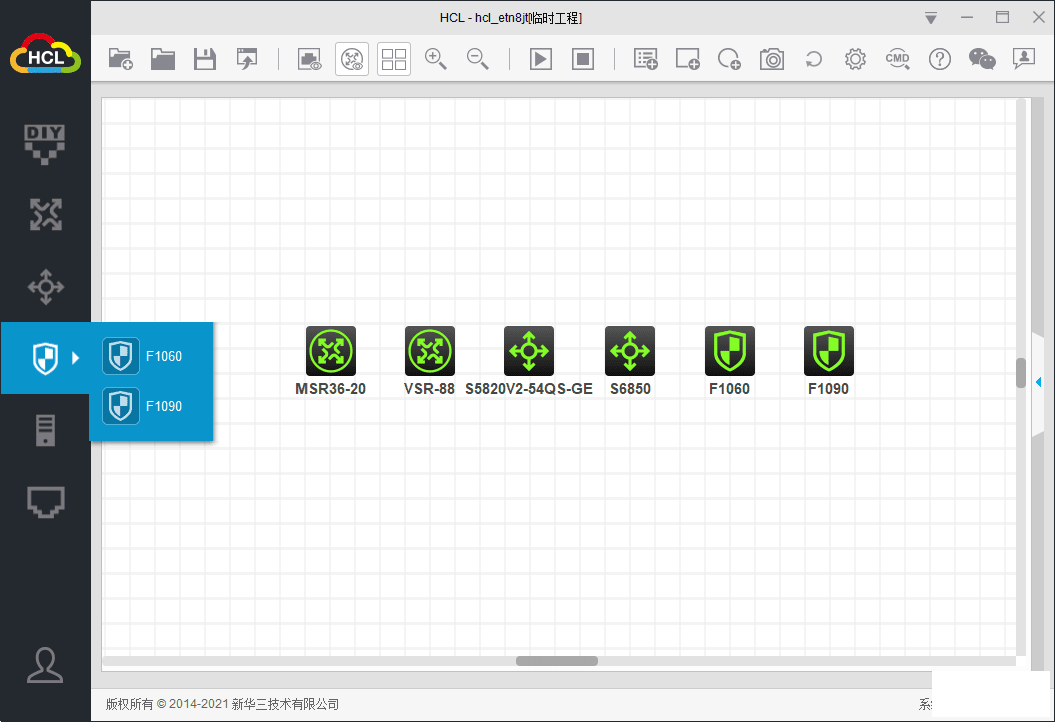Open the terminal/host device category
The width and height of the screenshot is (1055, 722).
click(45, 431)
